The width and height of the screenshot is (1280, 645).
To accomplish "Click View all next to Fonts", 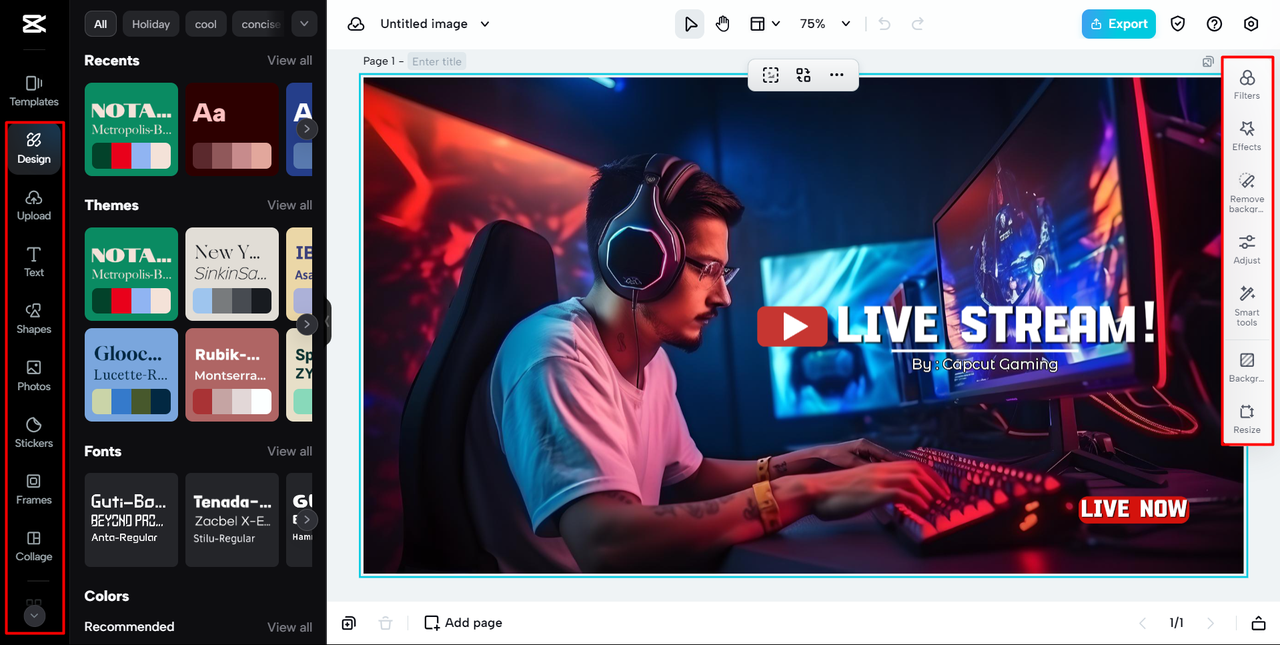I will click(x=289, y=451).
